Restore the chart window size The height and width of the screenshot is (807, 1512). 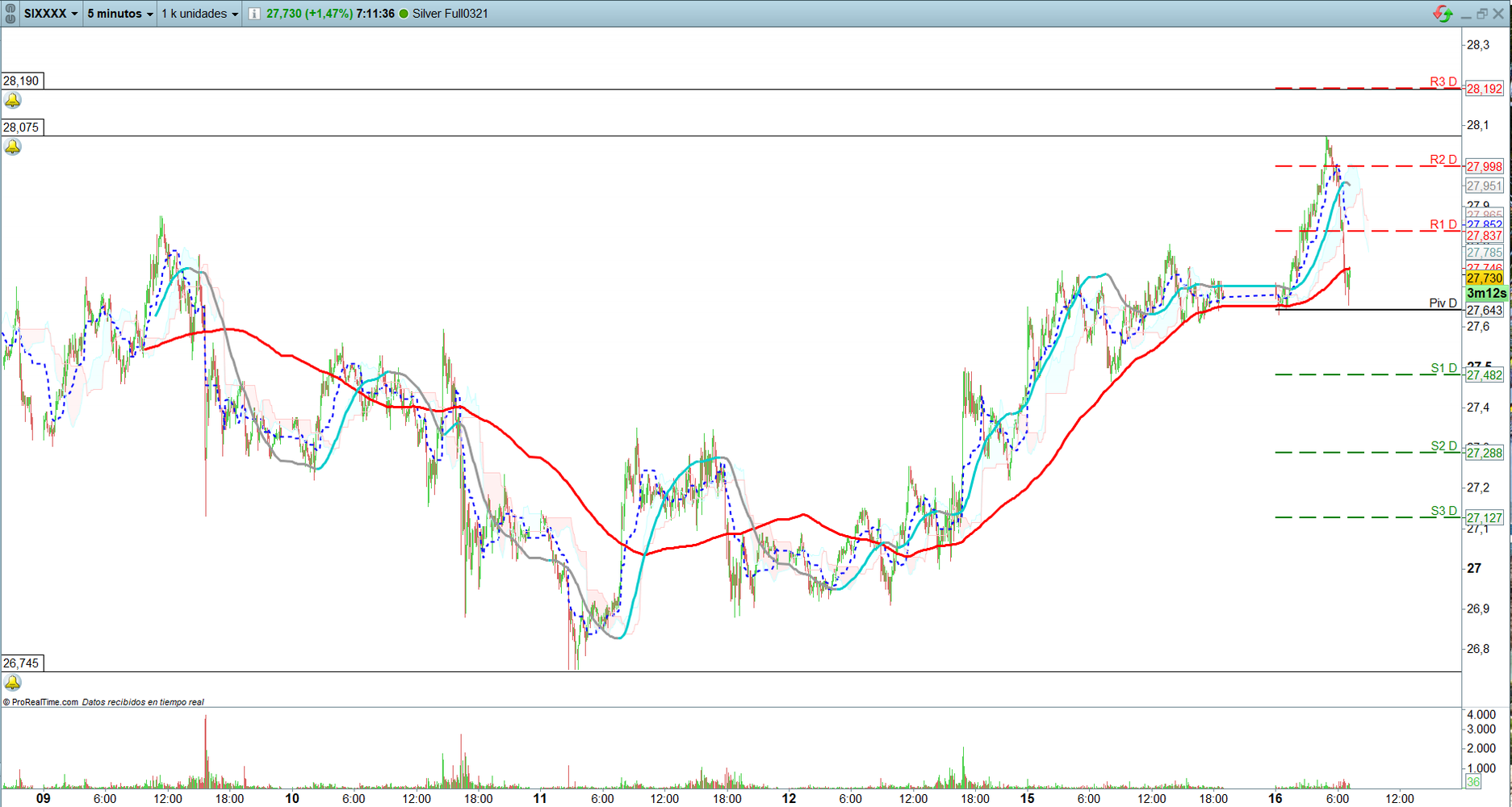pyautogui.click(x=1482, y=14)
